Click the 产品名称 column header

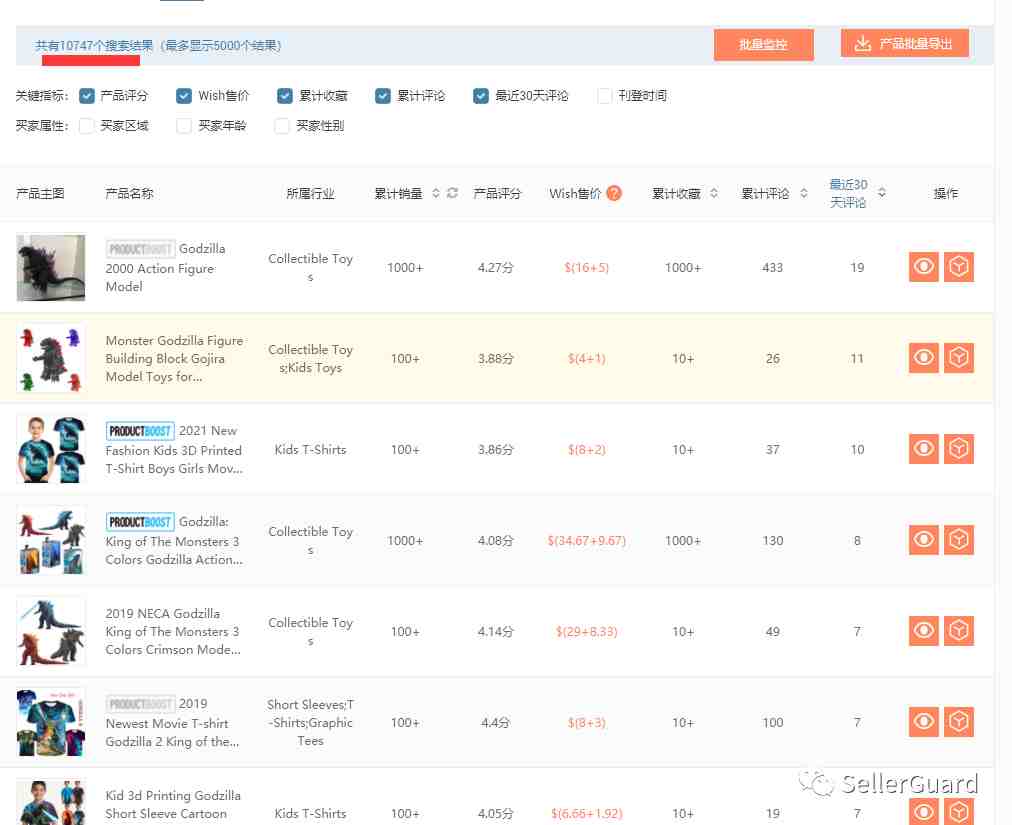(x=129, y=193)
